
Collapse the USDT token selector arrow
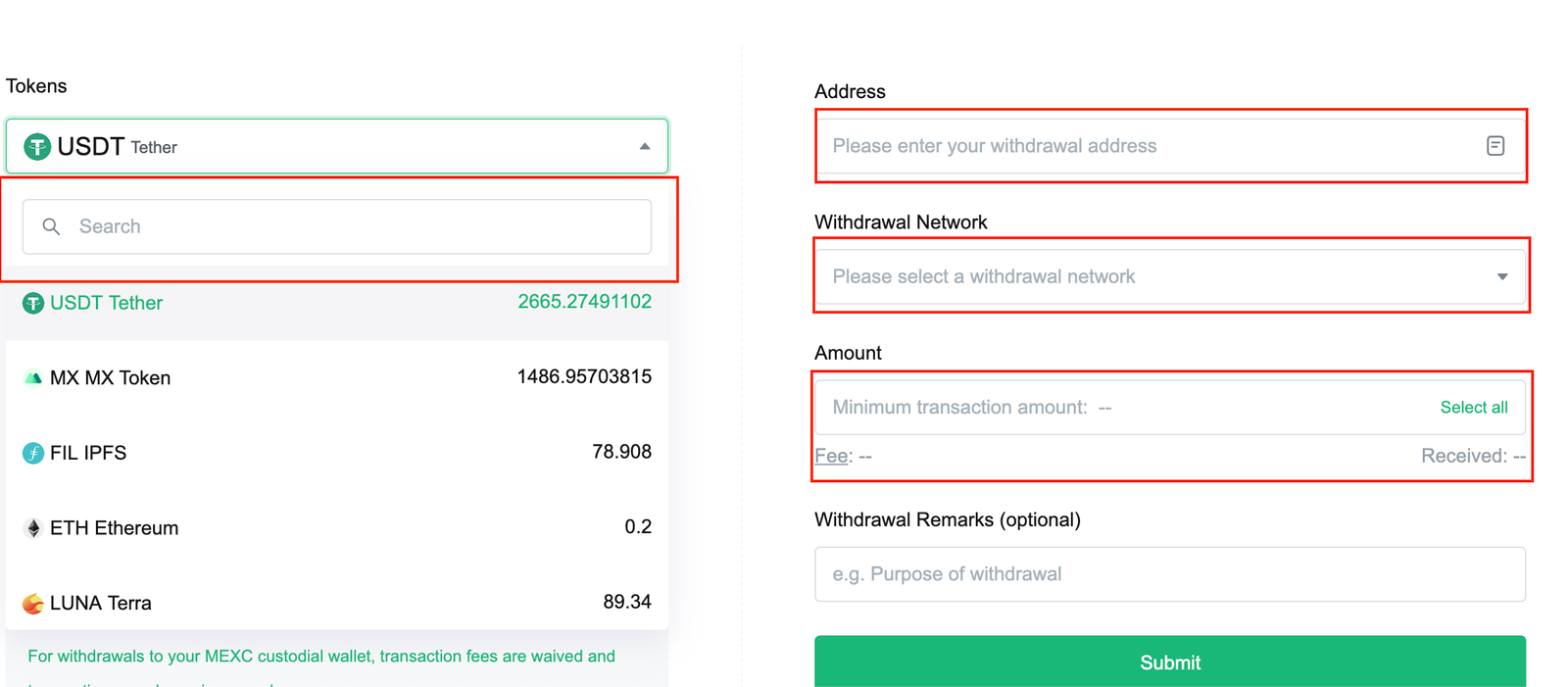point(645,147)
